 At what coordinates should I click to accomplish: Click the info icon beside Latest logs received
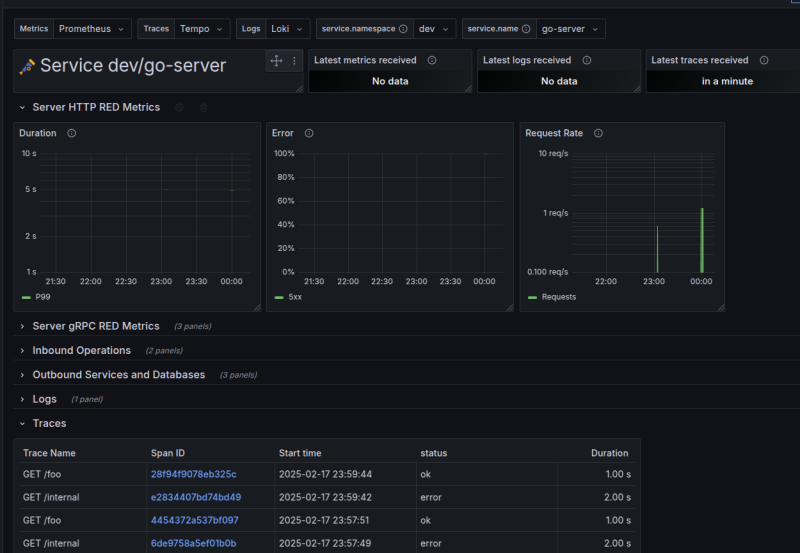tap(586, 60)
